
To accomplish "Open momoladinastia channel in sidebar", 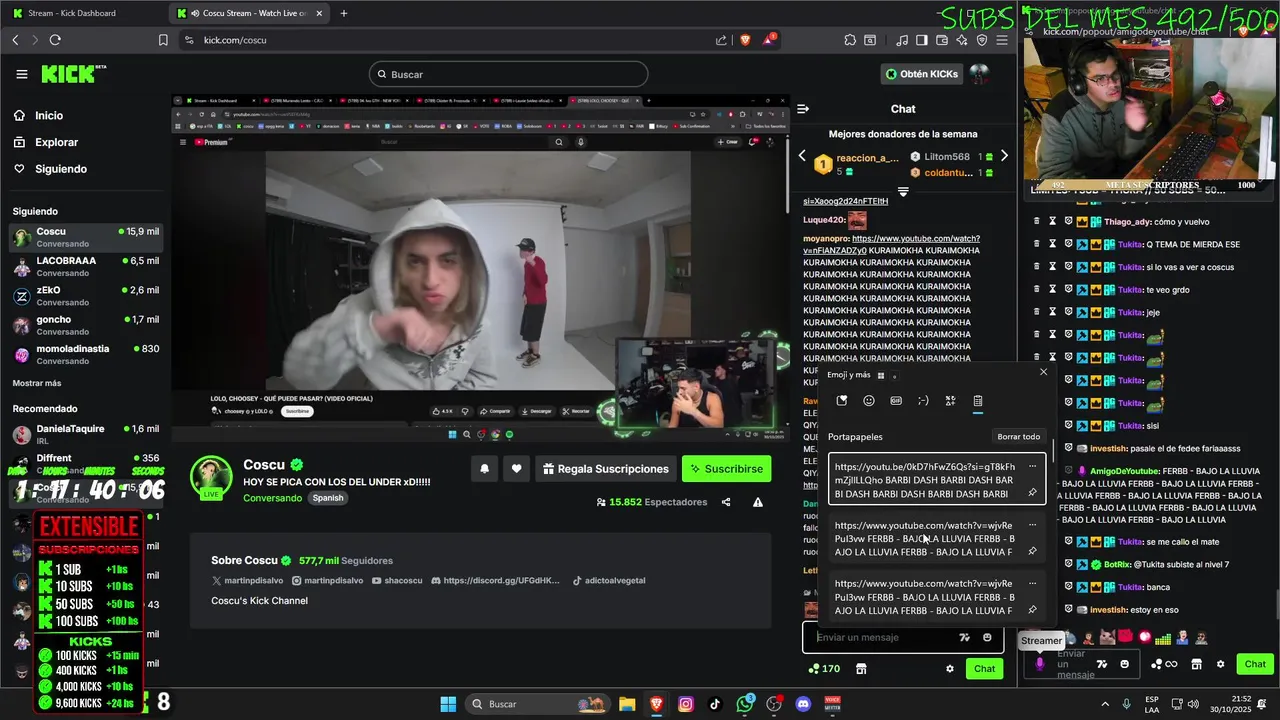I will (x=85, y=354).
